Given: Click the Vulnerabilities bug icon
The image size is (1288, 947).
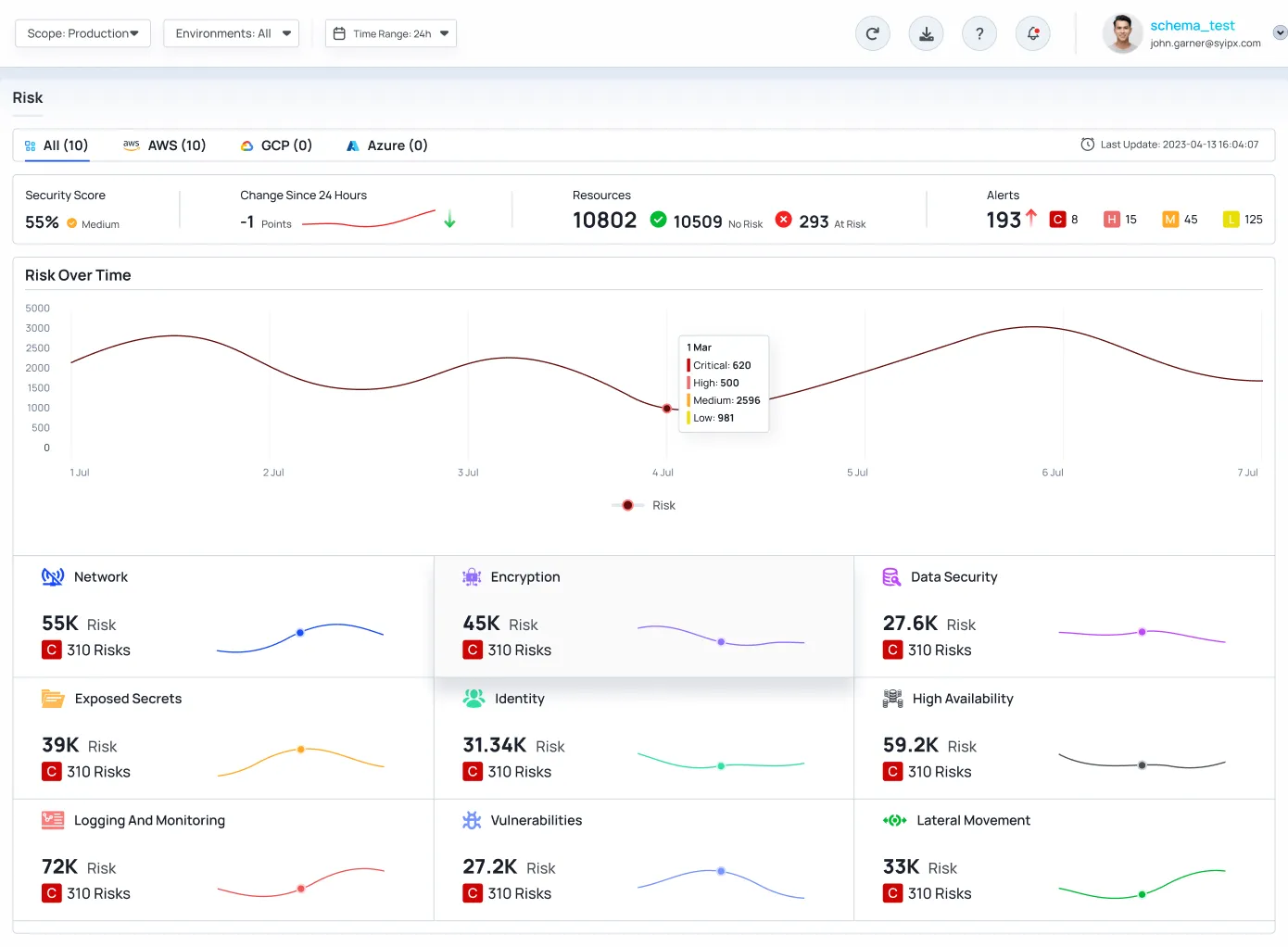Looking at the screenshot, I should [472, 821].
